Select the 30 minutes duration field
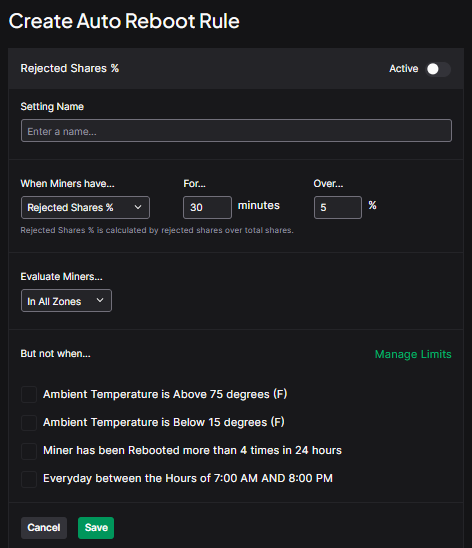This screenshot has height=548, width=472. 207,207
